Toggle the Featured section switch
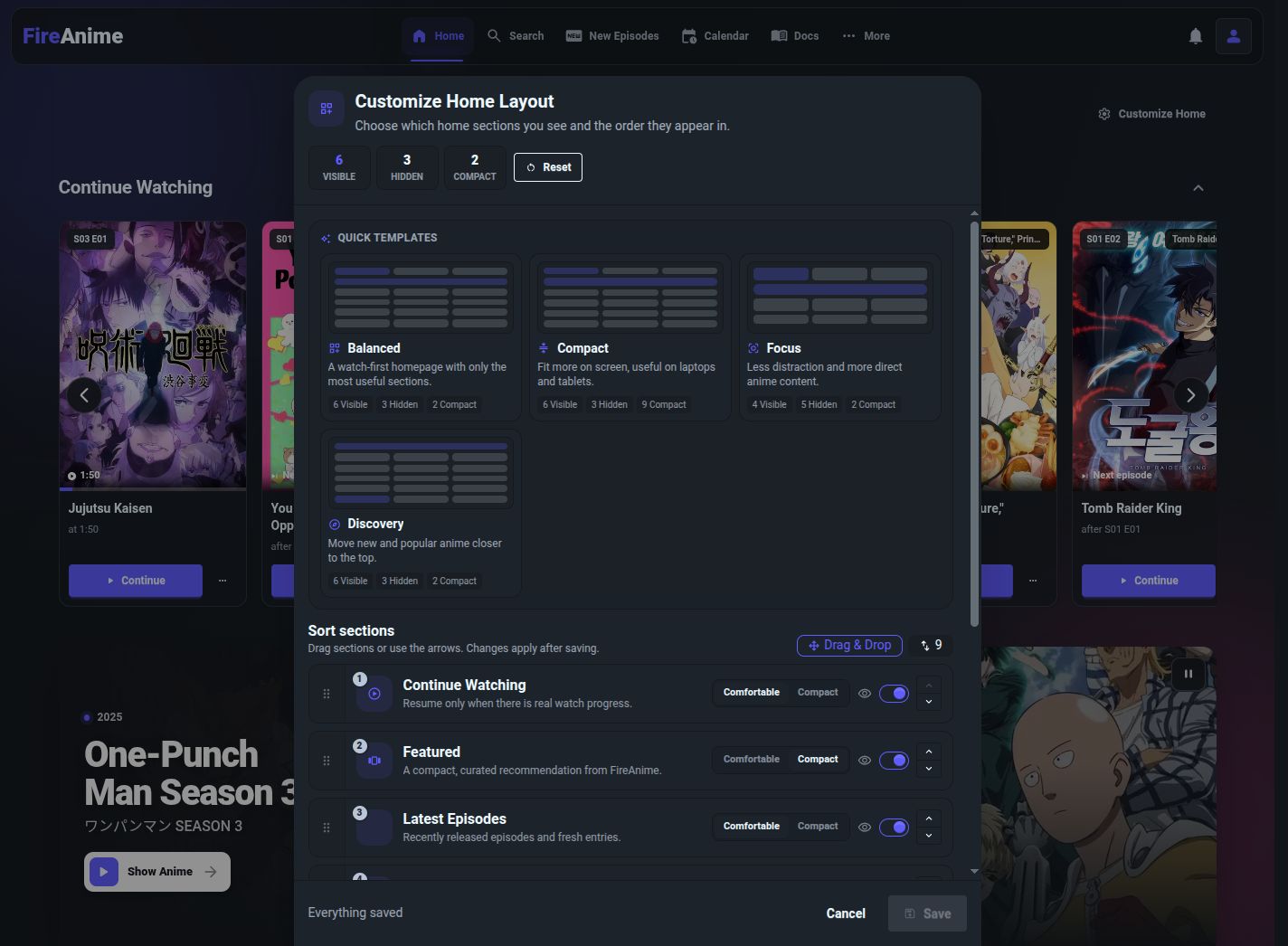This screenshot has height=946, width=1288. click(x=894, y=761)
